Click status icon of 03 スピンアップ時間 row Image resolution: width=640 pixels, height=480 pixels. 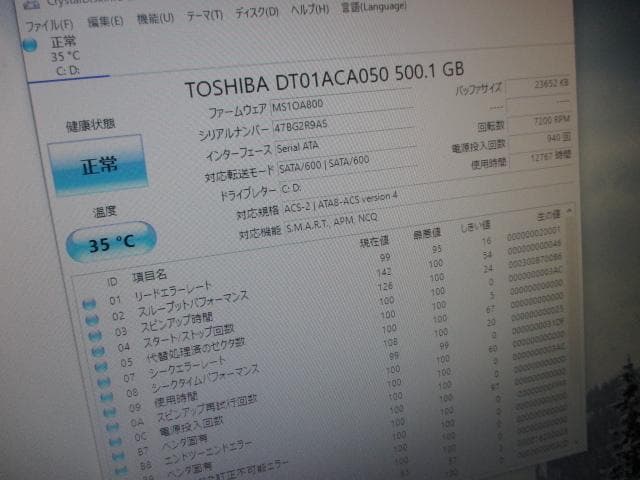click(95, 336)
